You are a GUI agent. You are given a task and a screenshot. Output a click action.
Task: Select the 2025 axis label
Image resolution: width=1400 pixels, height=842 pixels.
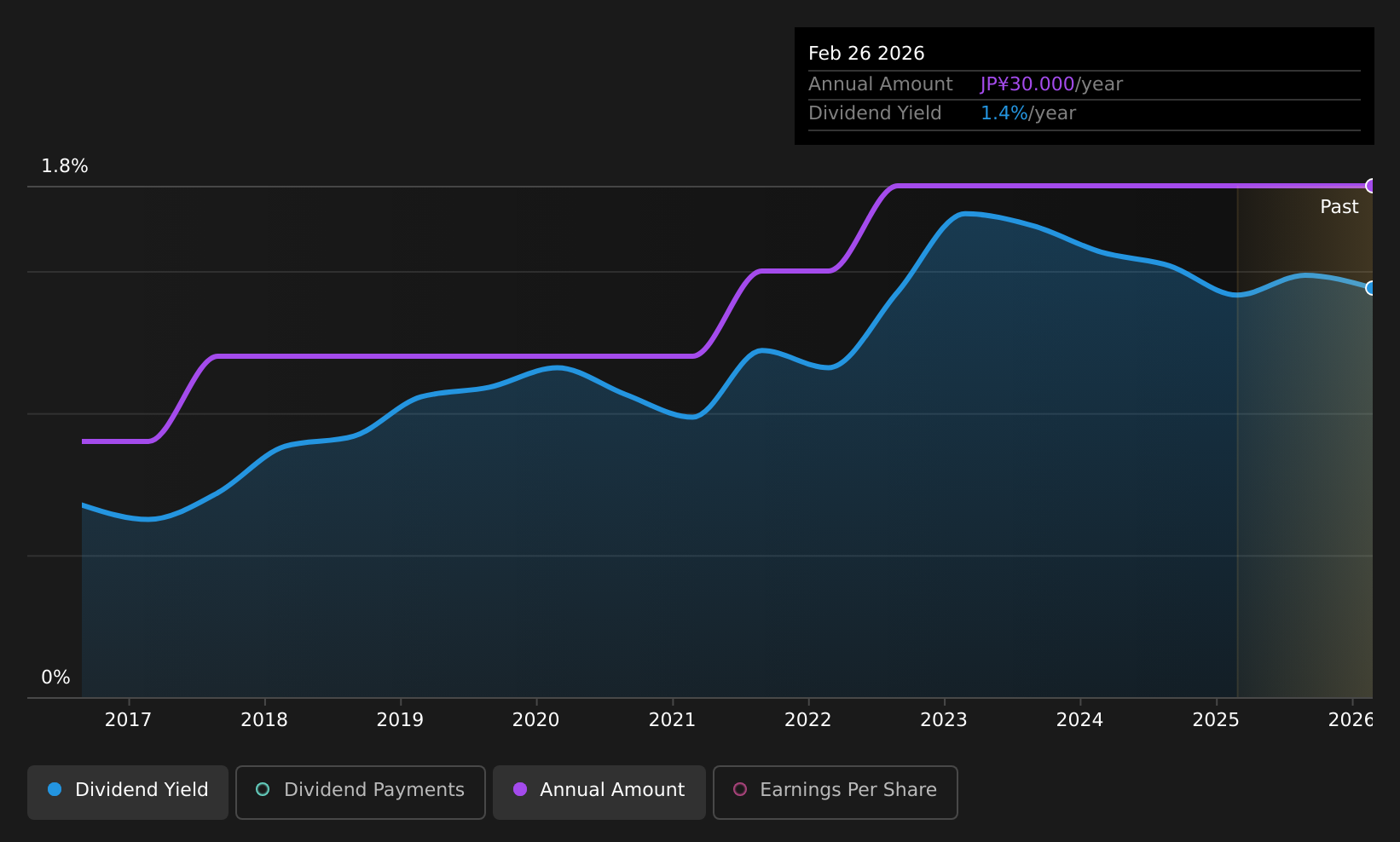point(1216,720)
